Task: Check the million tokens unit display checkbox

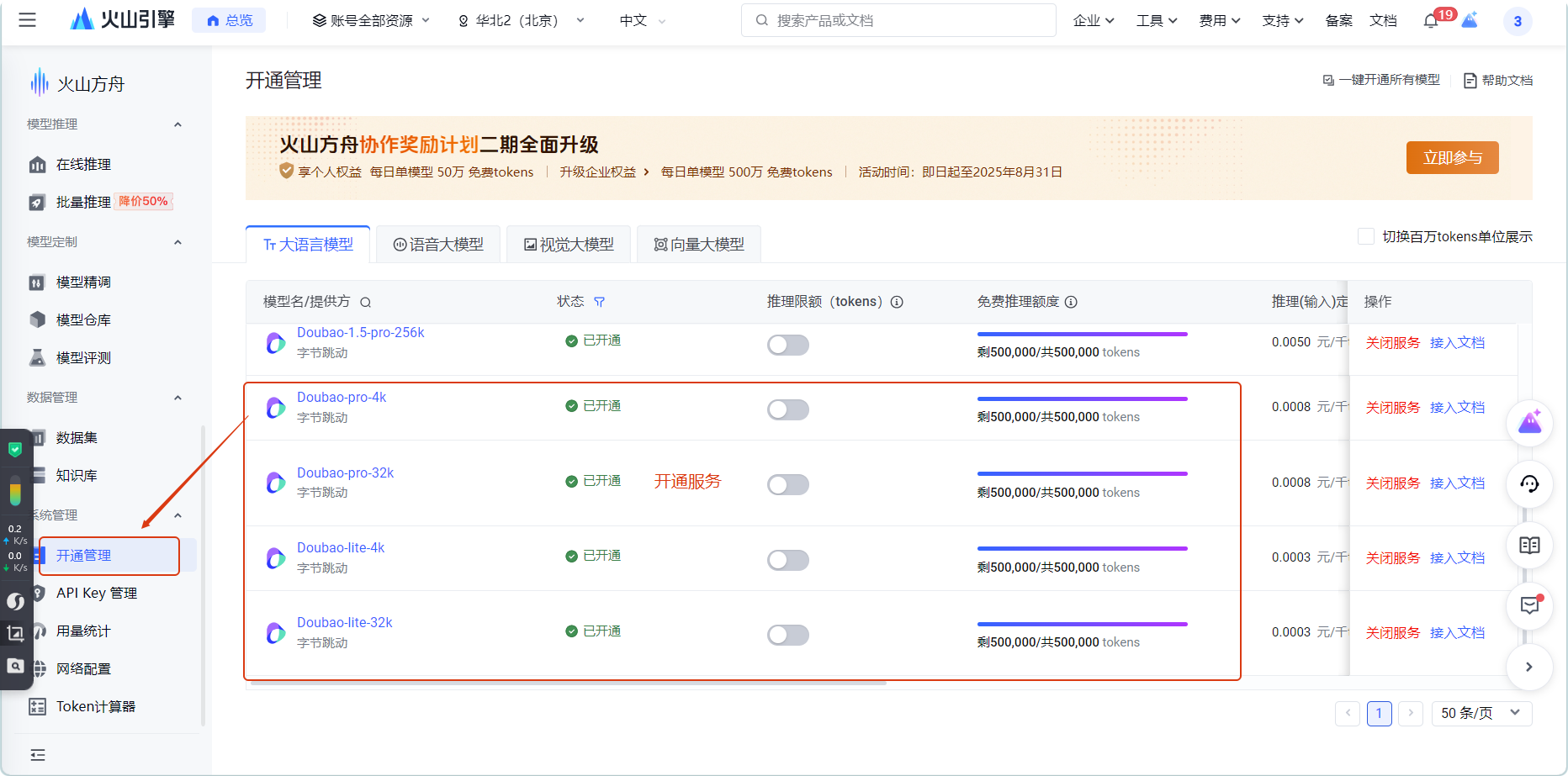Action: click(x=1366, y=236)
